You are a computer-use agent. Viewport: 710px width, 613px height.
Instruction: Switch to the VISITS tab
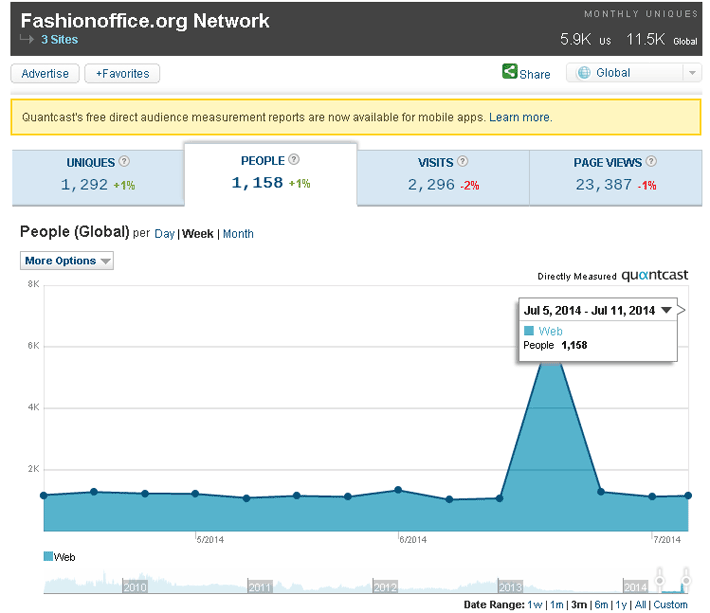[x=443, y=177]
